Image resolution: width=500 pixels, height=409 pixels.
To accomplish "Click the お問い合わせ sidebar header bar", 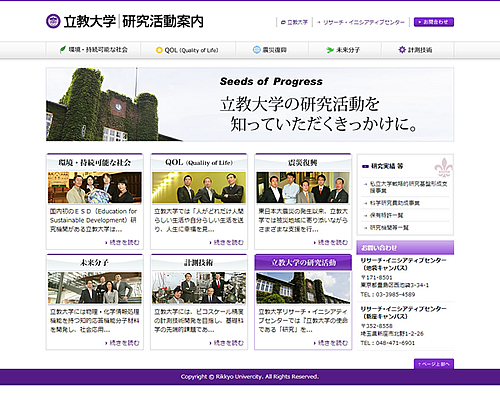I will pyautogui.click(x=405, y=248).
